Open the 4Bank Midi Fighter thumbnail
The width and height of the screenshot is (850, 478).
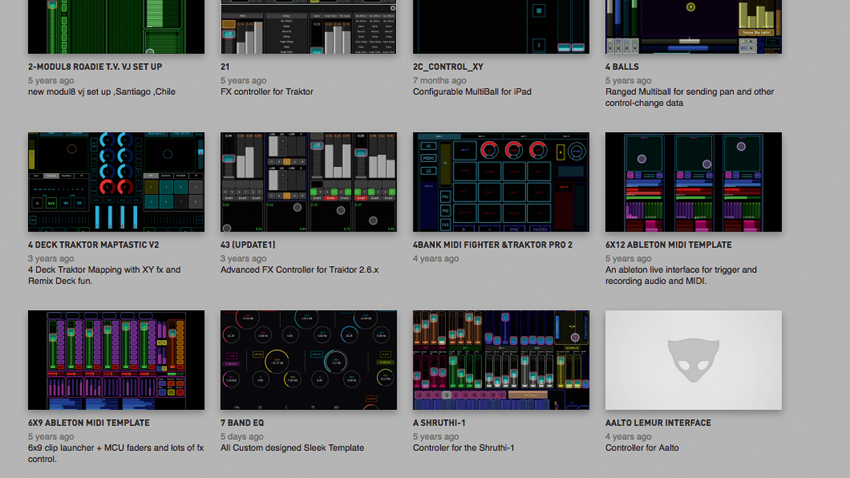coord(501,182)
